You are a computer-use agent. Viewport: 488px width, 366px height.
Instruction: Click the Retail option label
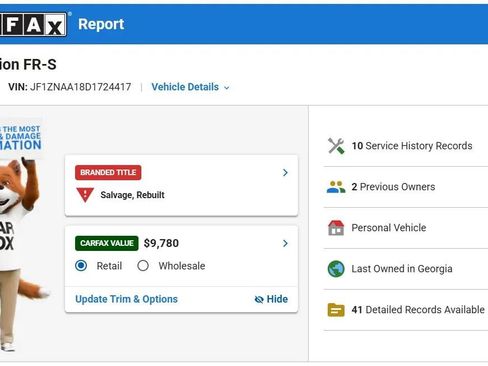109,266
